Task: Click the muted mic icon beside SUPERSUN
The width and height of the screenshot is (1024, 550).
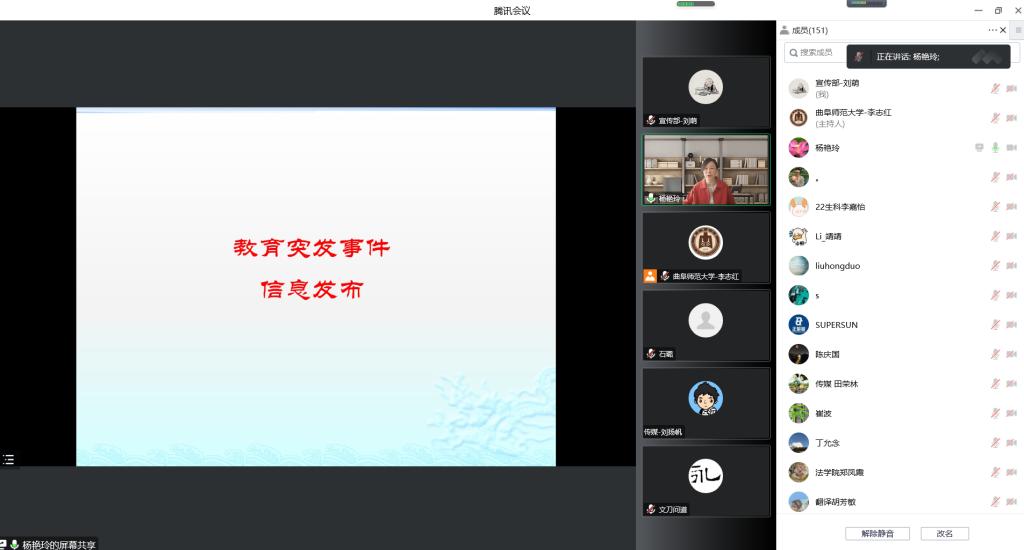Action: pyautogui.click(x=995, y=325)
